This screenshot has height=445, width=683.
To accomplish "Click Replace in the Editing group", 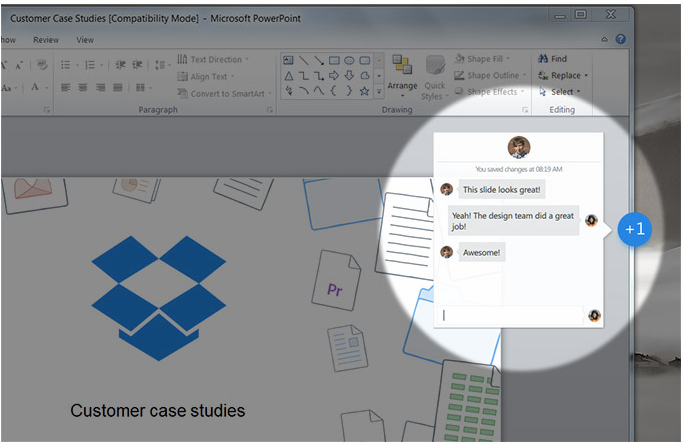I will pos(563,75).
